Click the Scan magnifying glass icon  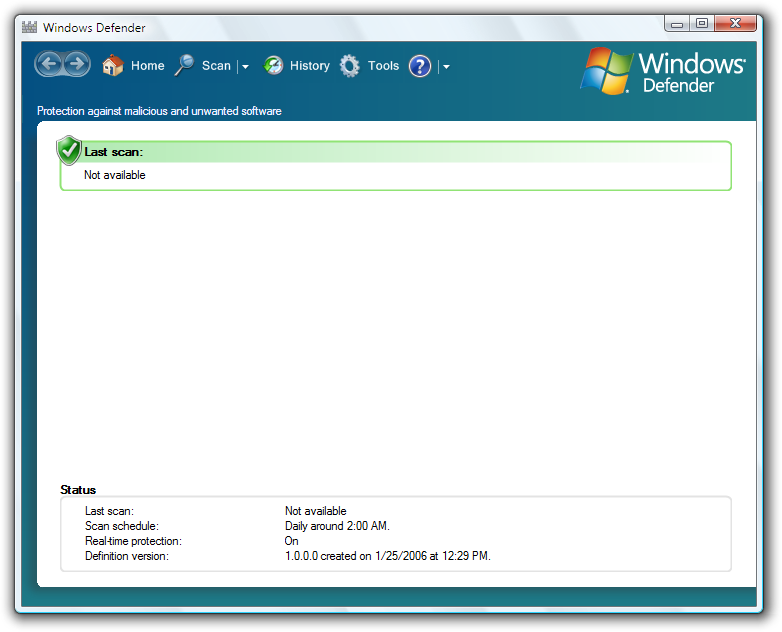tap(185, 65)
